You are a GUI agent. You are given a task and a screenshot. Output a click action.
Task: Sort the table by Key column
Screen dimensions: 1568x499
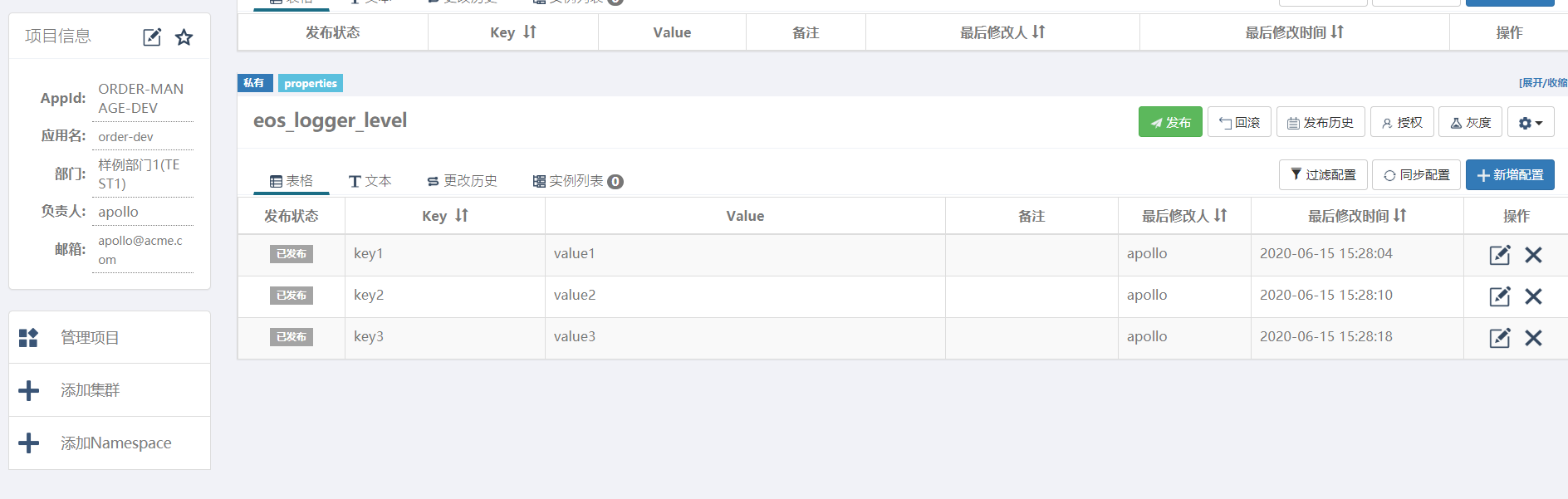tap(462, 216)
